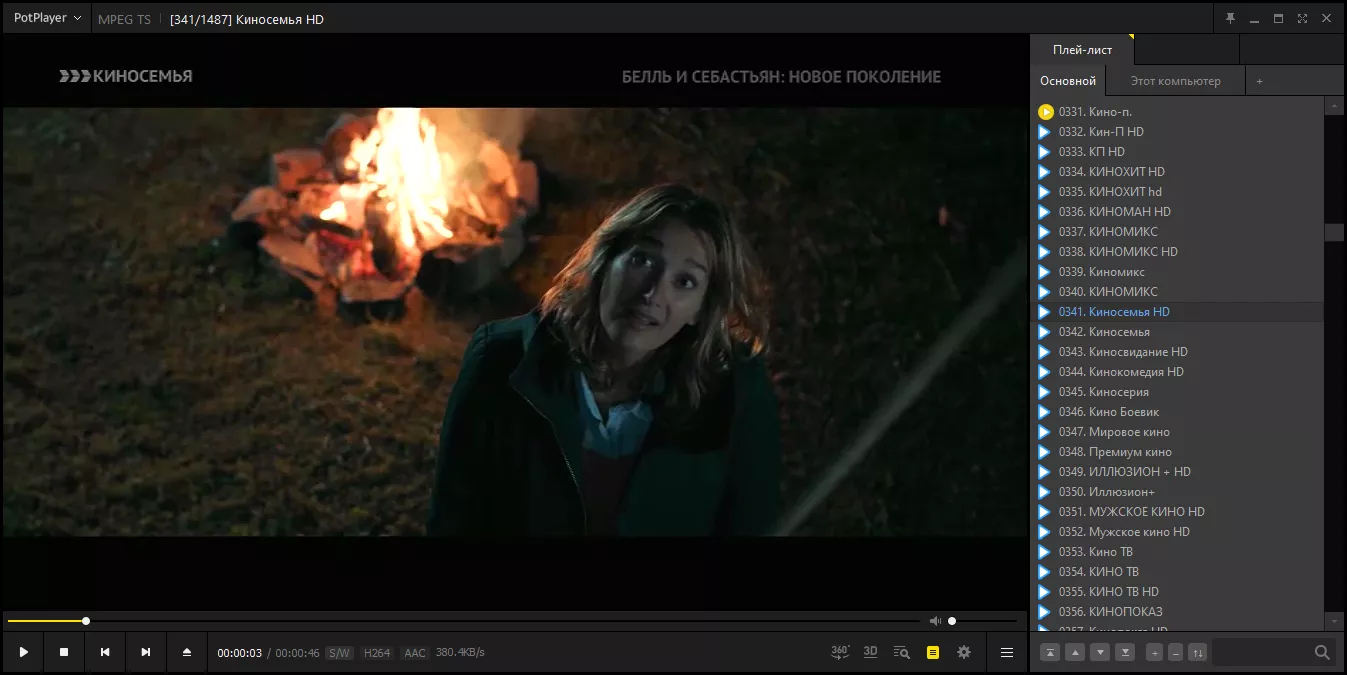The height and width of the screenshot is (675, 1347).
Task: Select channel 0348. Премиум кино
Action: [1177, 452]
